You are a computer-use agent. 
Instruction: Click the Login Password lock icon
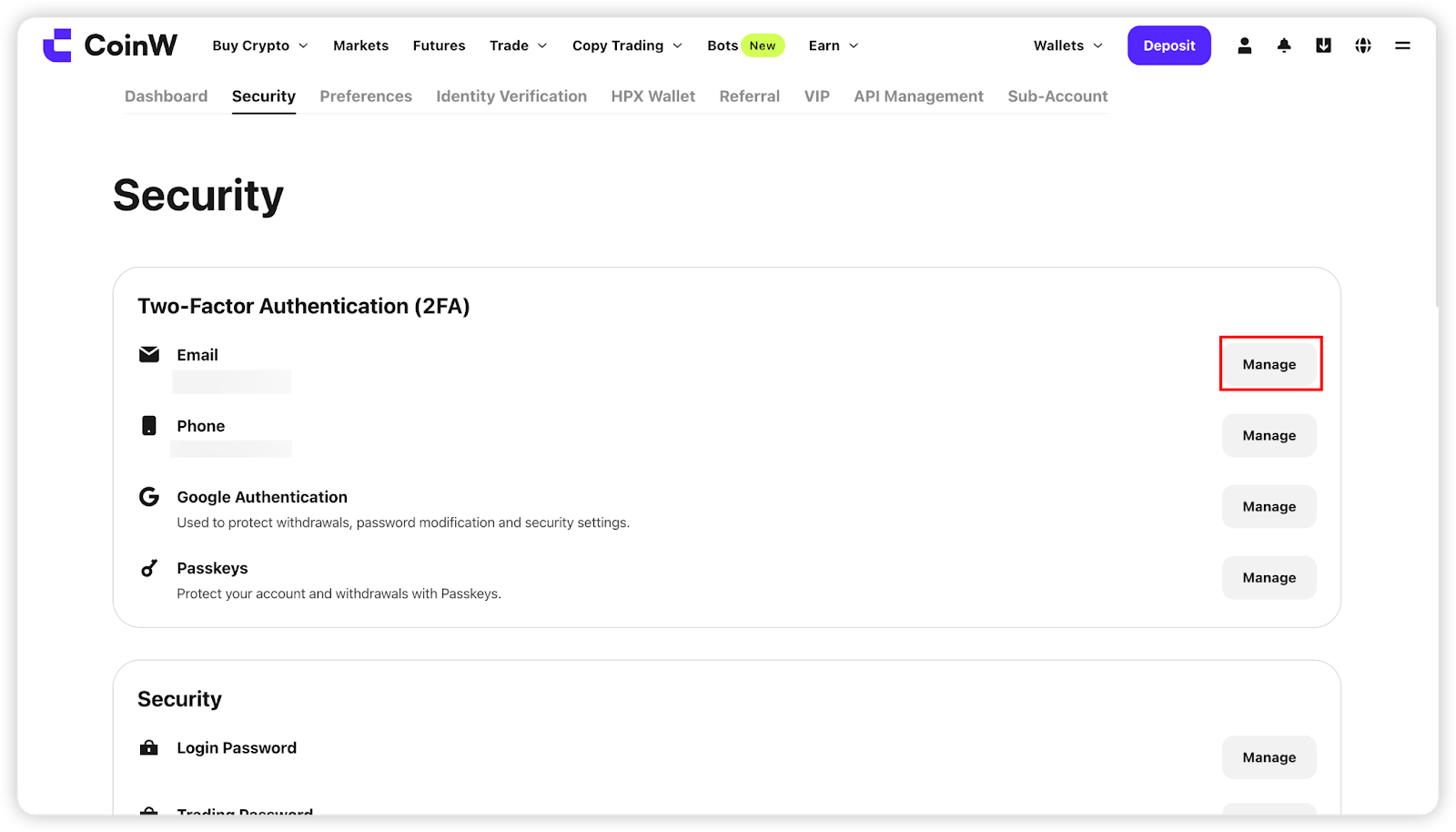click(x=149, y=747)
